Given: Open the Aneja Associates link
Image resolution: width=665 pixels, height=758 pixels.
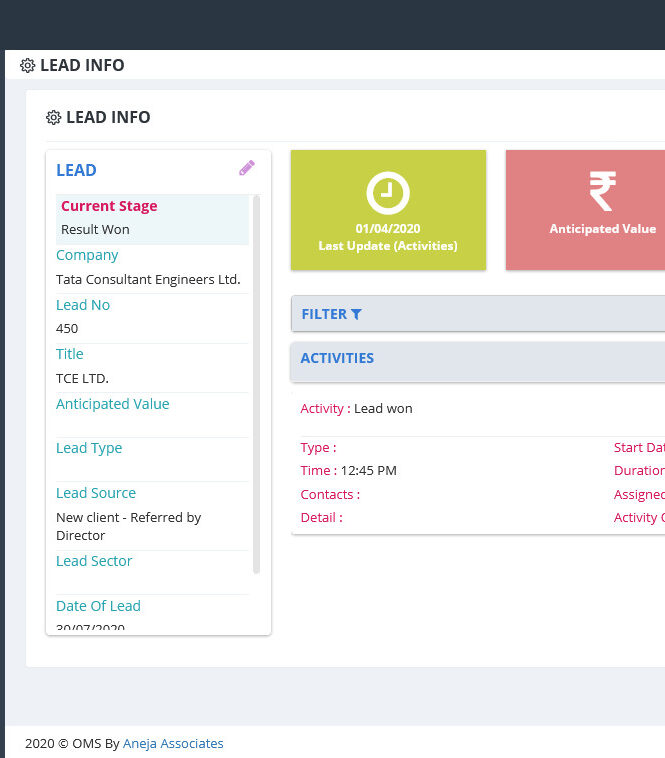Looking at the screenshot, I should pos(173,743).
